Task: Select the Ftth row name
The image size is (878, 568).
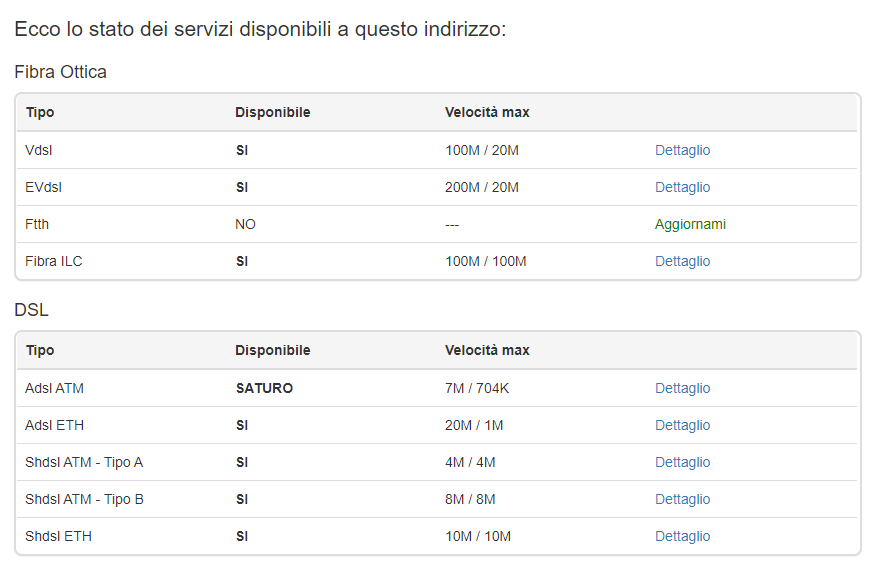Action: [x=37, y=224]
